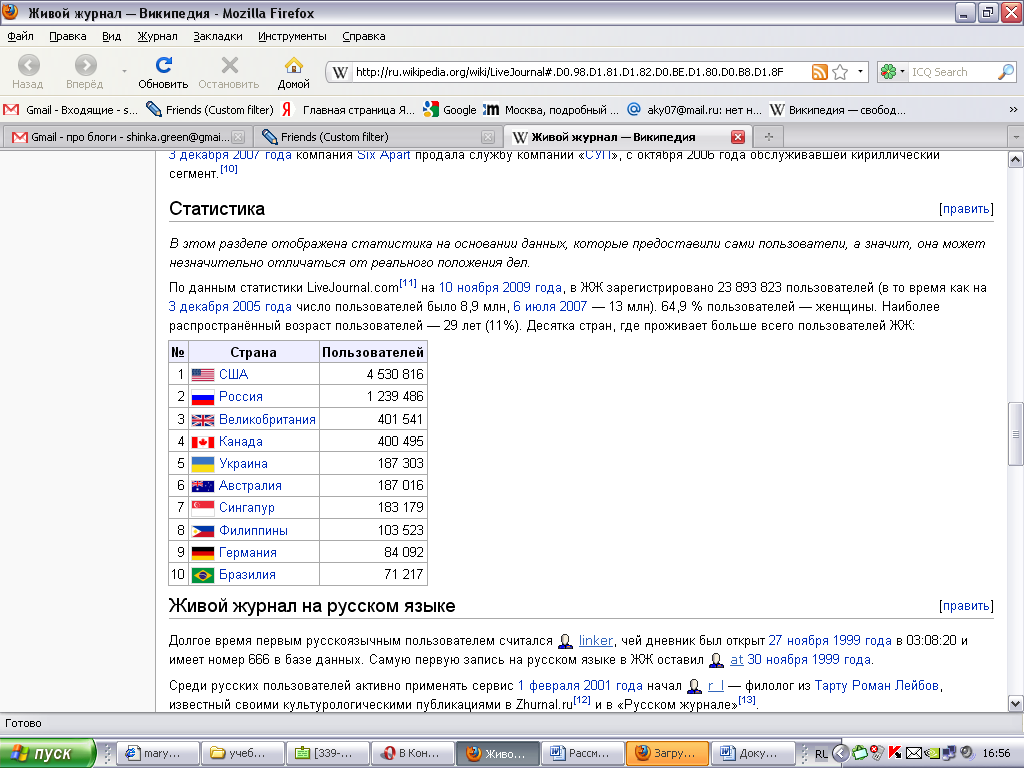Viewport: 1024px width, 768px height.
Task: Click the envelope mail icon in the tray
Action: pos(914,753)
